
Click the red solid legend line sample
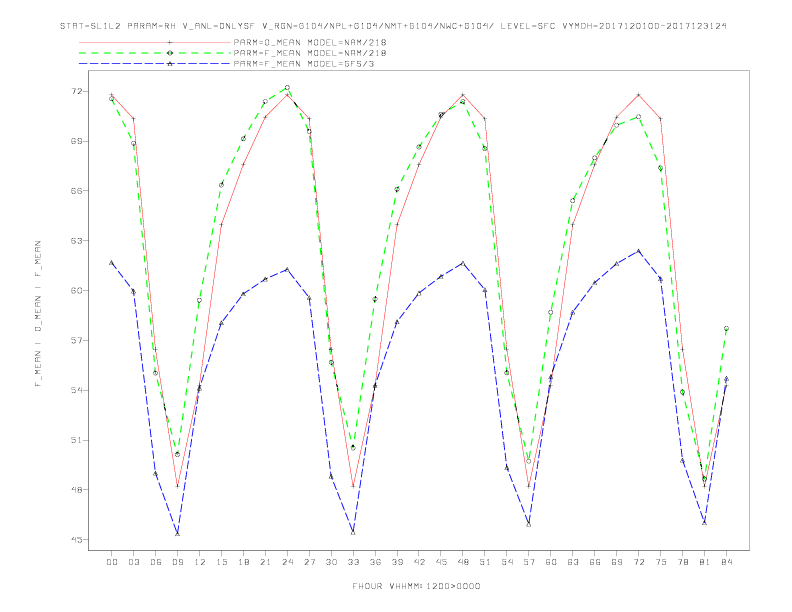pyautogui.click(x=155, y=42)
